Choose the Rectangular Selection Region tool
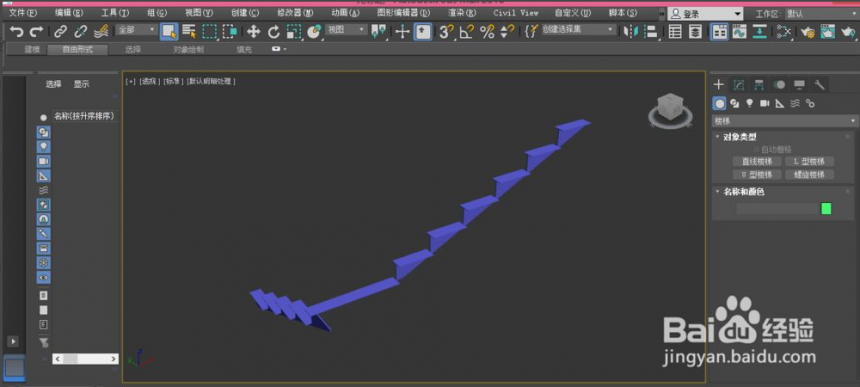The image size is (860, 387). point(210,32)
